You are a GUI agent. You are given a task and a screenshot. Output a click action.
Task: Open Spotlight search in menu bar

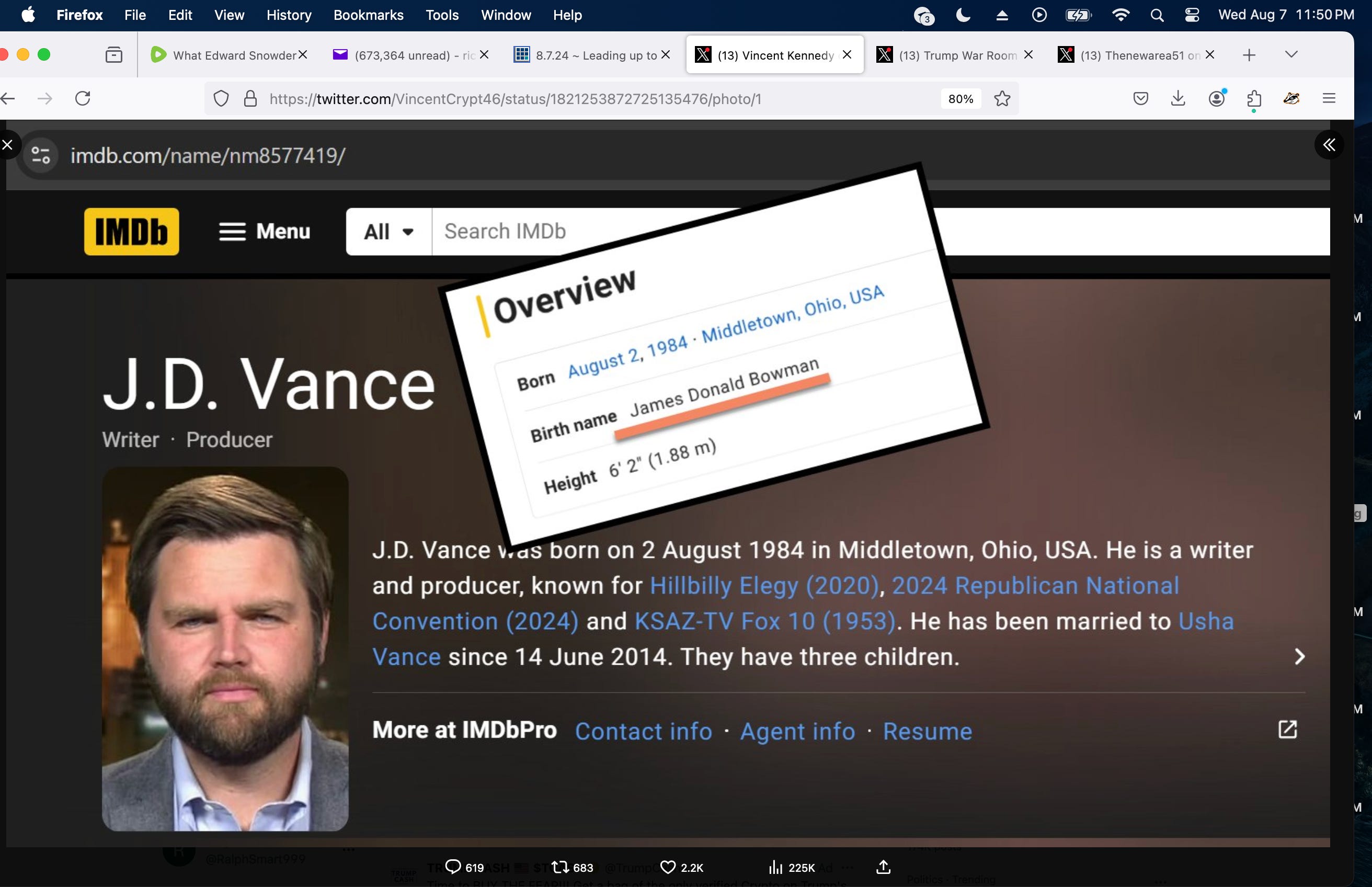[1157, 16]
